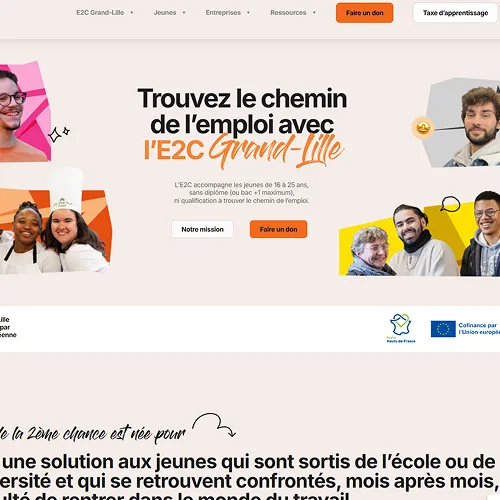Image resolution: width=500 pixels, height=500 pixels.
Task: Click the orange crown badge icon
Action: tap(422, 128)
